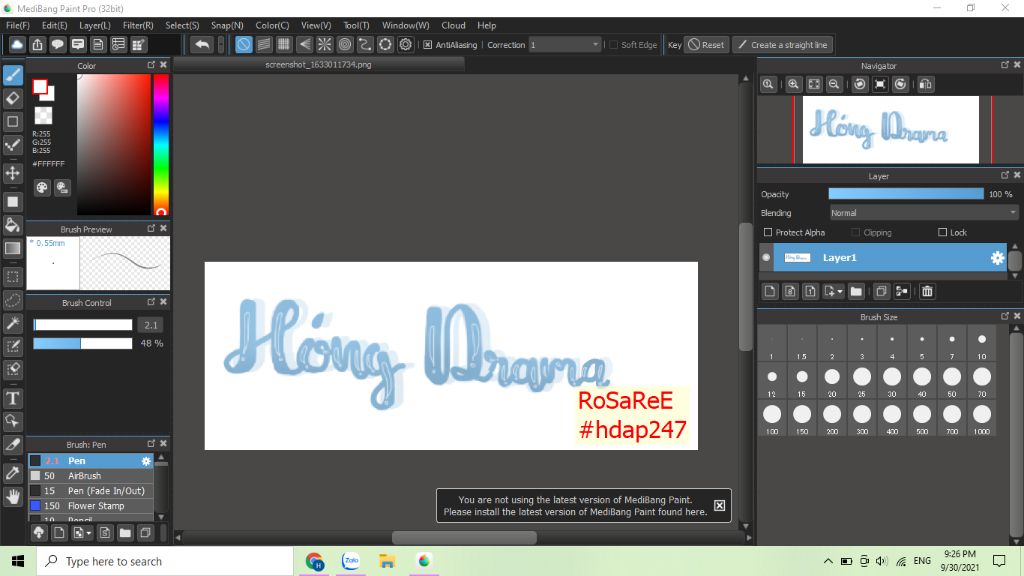Duplicate the current layer
The width and height of the screenshot is (1024, 576).
click(881, 291)
